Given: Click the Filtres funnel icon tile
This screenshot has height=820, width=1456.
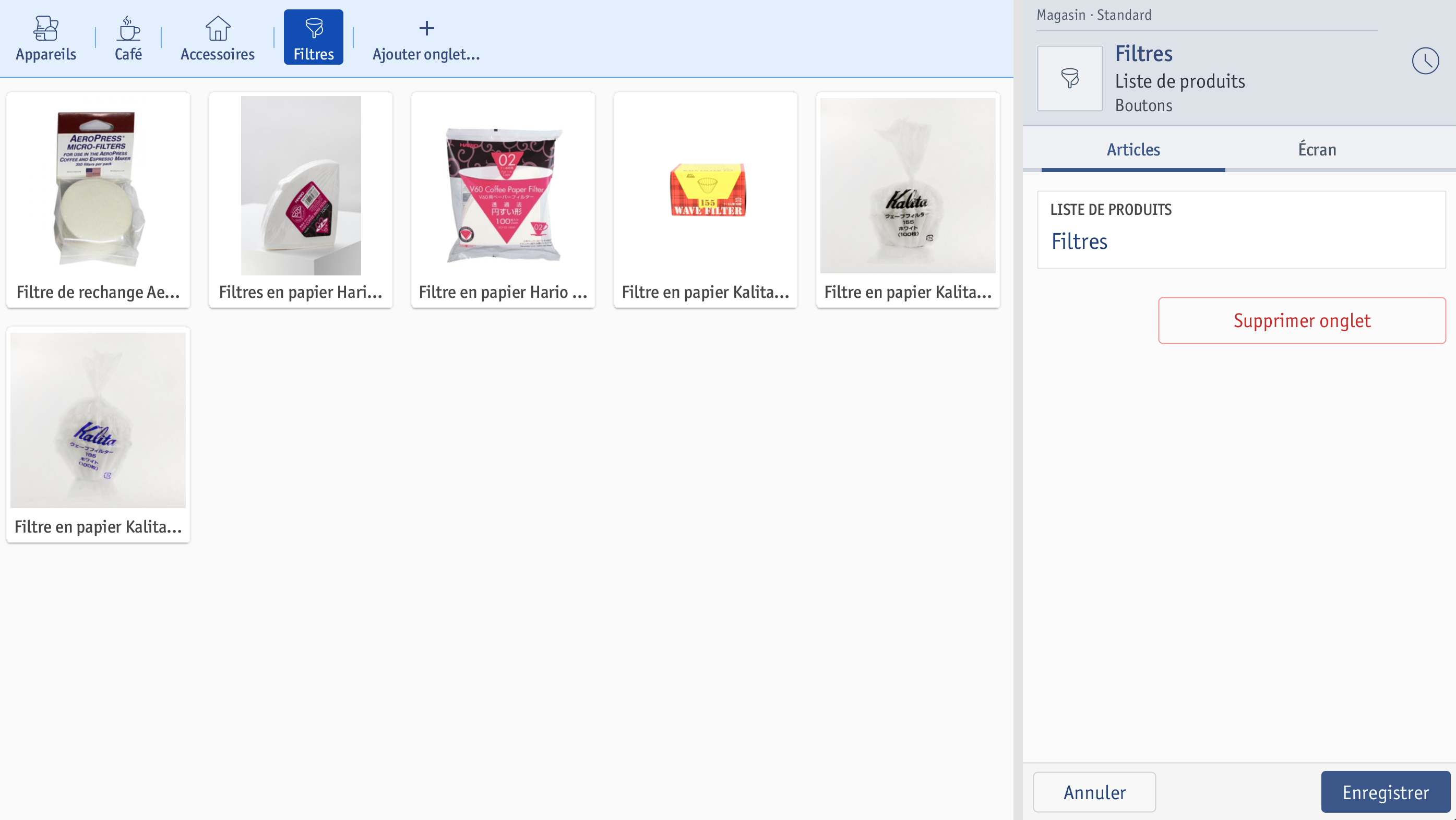Looking at the screenshot, I should click(x=1069, y=79).
